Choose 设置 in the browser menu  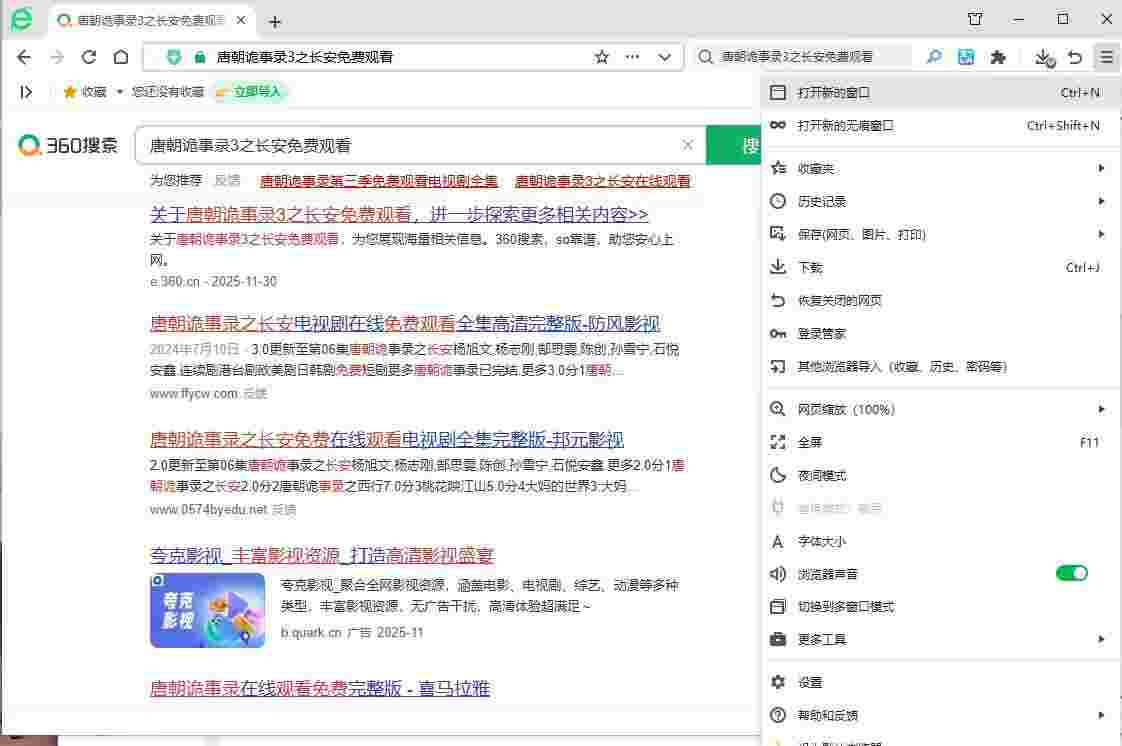tap(810, 682)
